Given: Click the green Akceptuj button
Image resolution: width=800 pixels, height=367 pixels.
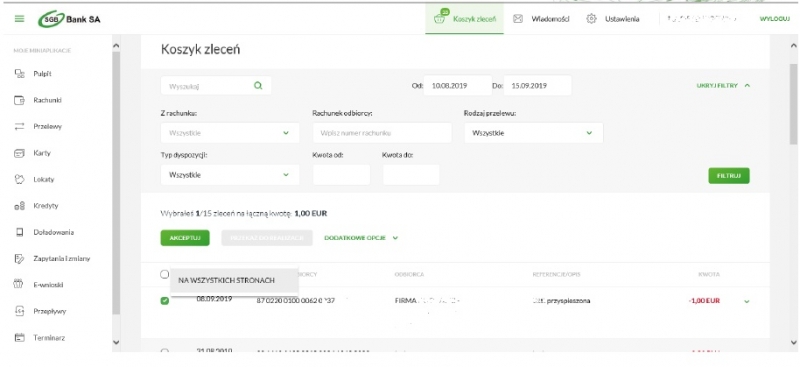Looking at the screenshot, I should (185, 238).
